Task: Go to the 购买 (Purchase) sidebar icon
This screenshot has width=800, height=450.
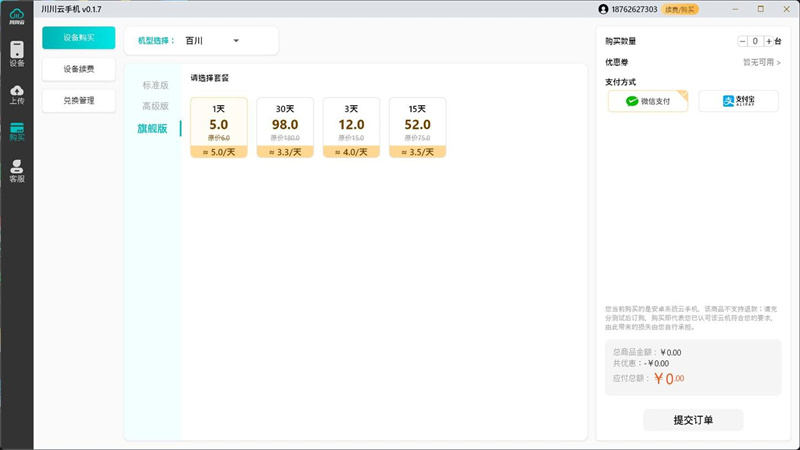Action: [x=17, y=131]
